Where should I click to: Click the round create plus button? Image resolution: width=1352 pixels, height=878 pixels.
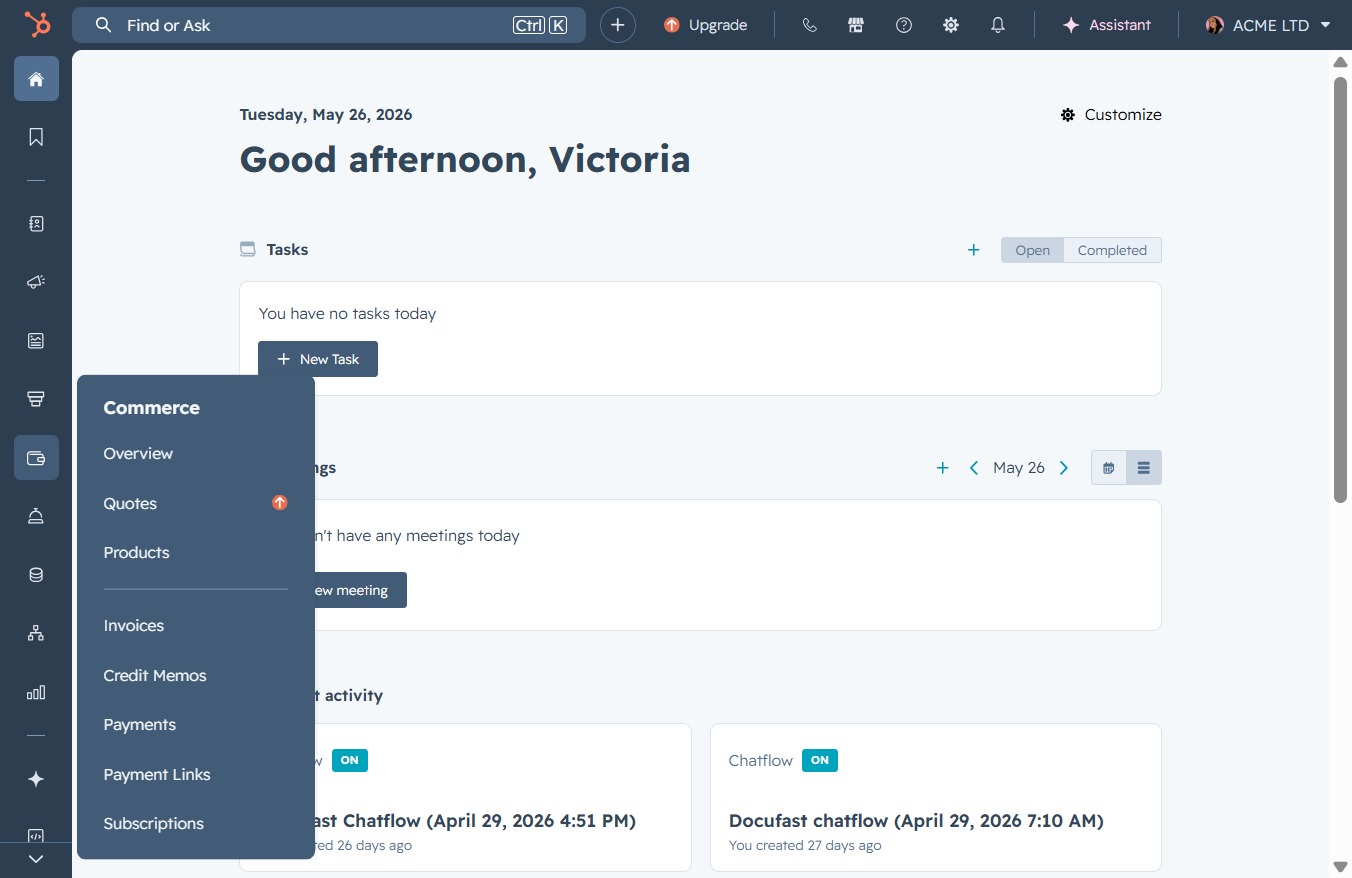[x=618, y=25]
